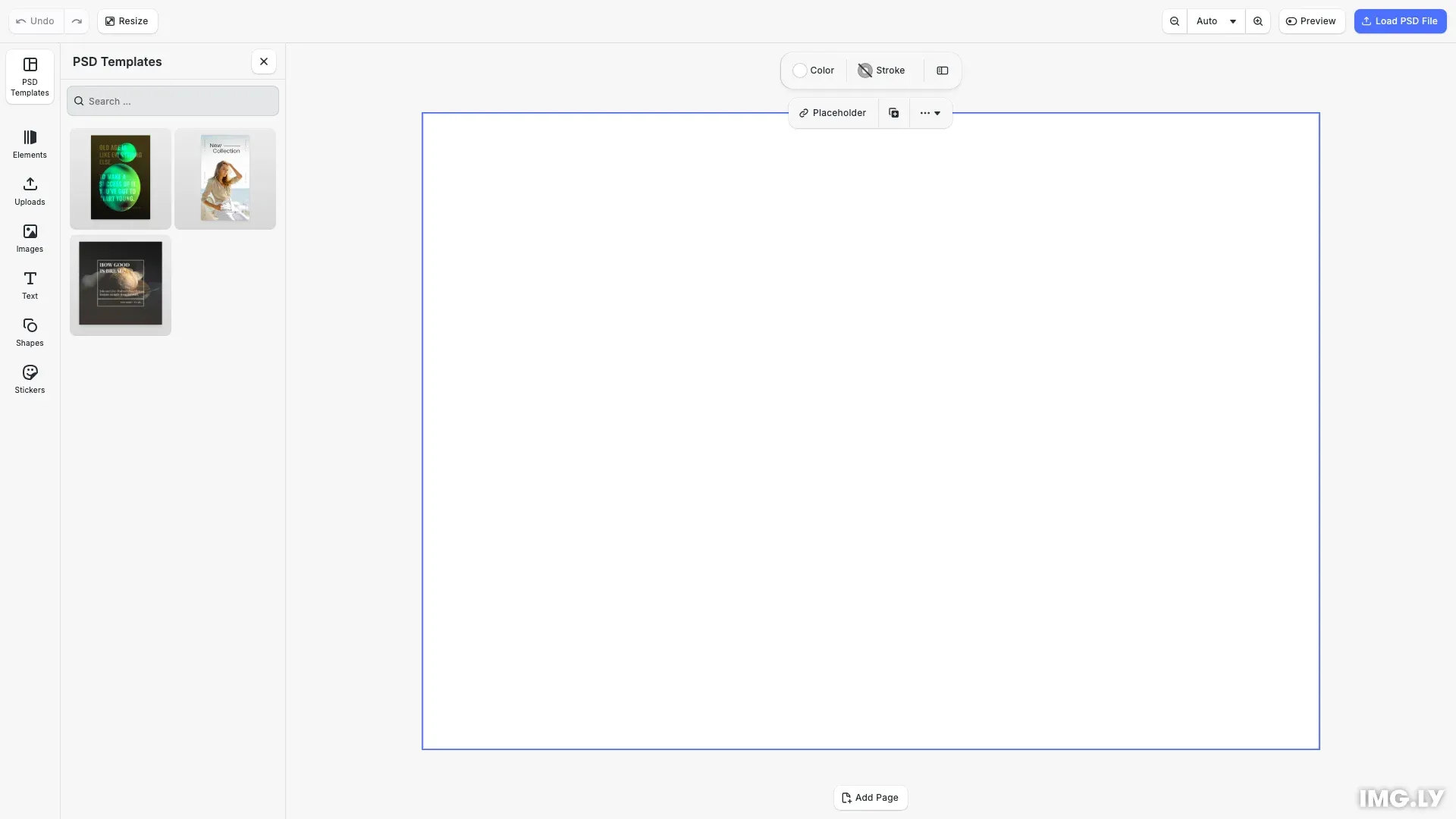Click the zoom in magnifier icon
Image resolution: width=1456 pixels, height=819 pixels.
pyautogui.click(x=1257, y=21)
